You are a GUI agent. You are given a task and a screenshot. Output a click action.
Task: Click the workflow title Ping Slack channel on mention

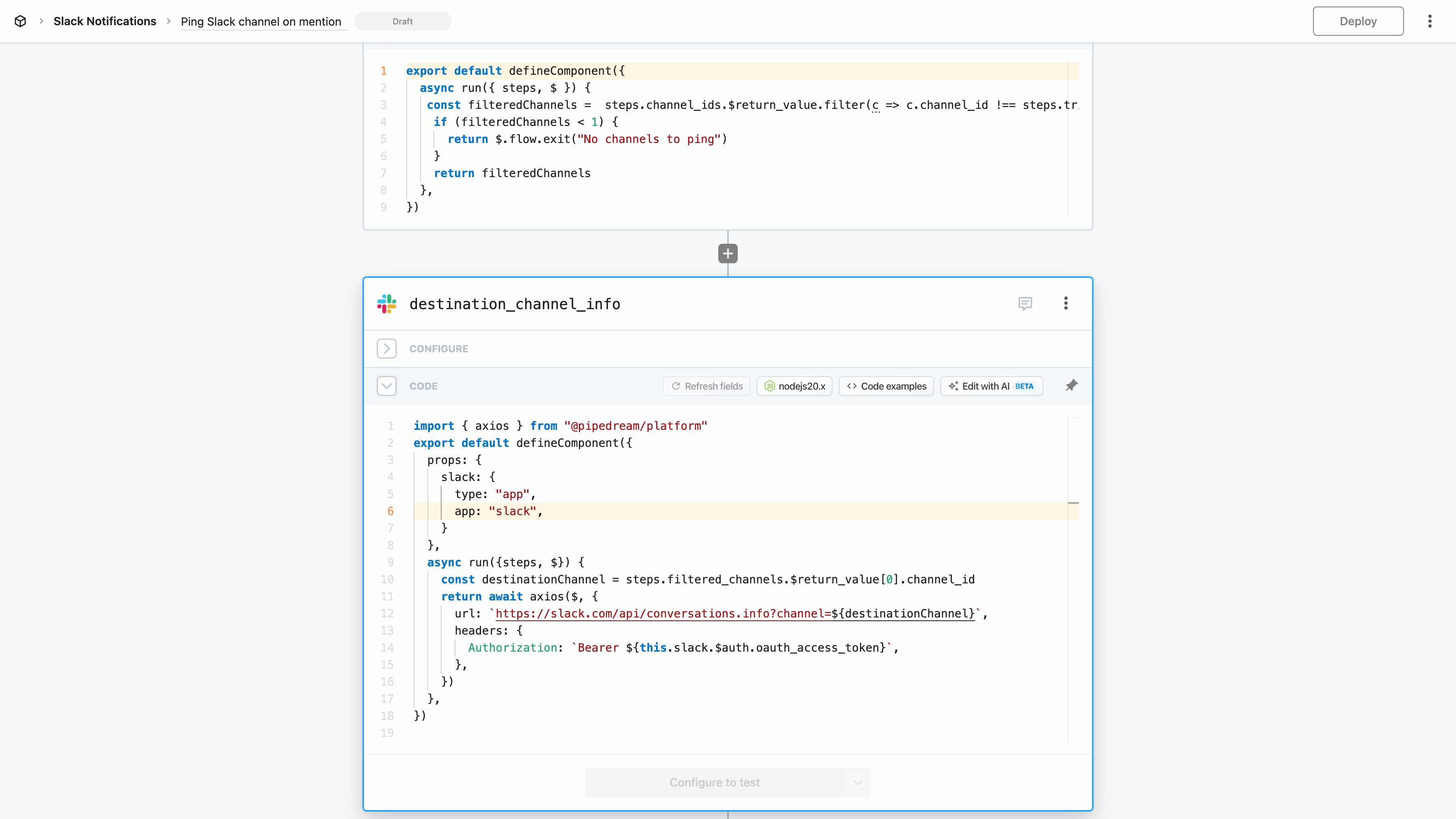(x=260, y=22)
